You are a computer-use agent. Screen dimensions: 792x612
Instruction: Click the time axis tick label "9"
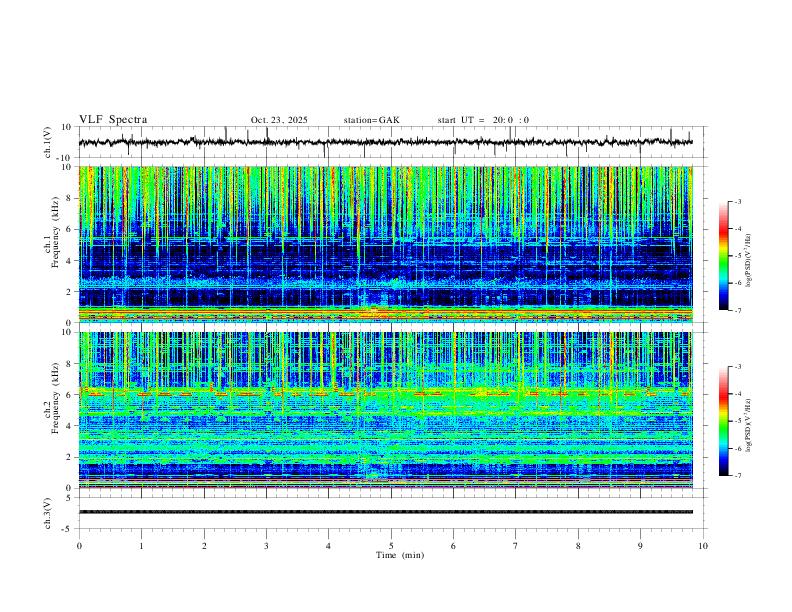tap(640, 546)
